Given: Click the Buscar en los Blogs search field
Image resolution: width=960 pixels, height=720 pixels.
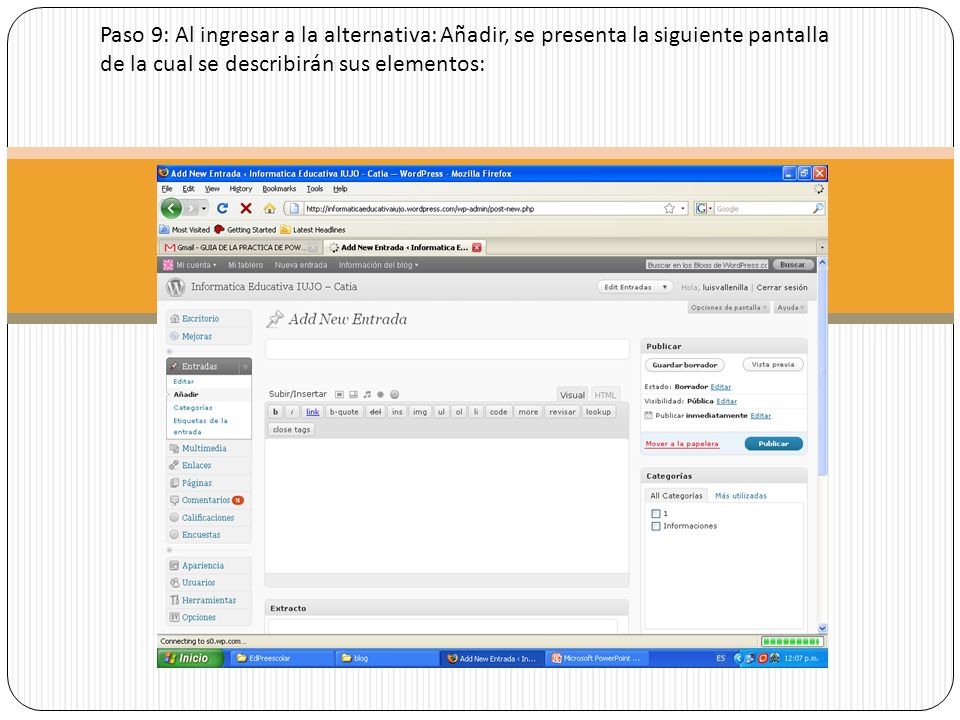Looking at the screenshot, I should pyautogui.click(x=707, y=265).
